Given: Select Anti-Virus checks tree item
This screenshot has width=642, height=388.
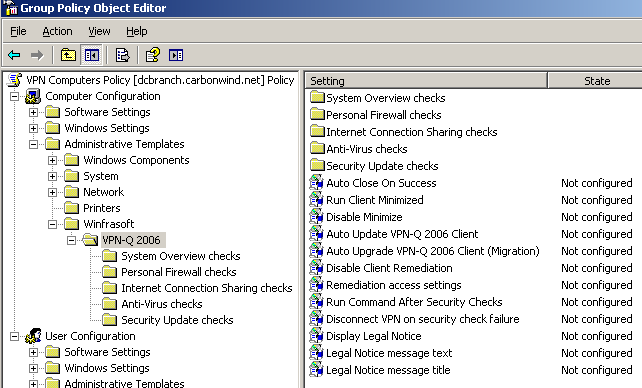Looking at the screenshot, I should [x=162, y=304].
